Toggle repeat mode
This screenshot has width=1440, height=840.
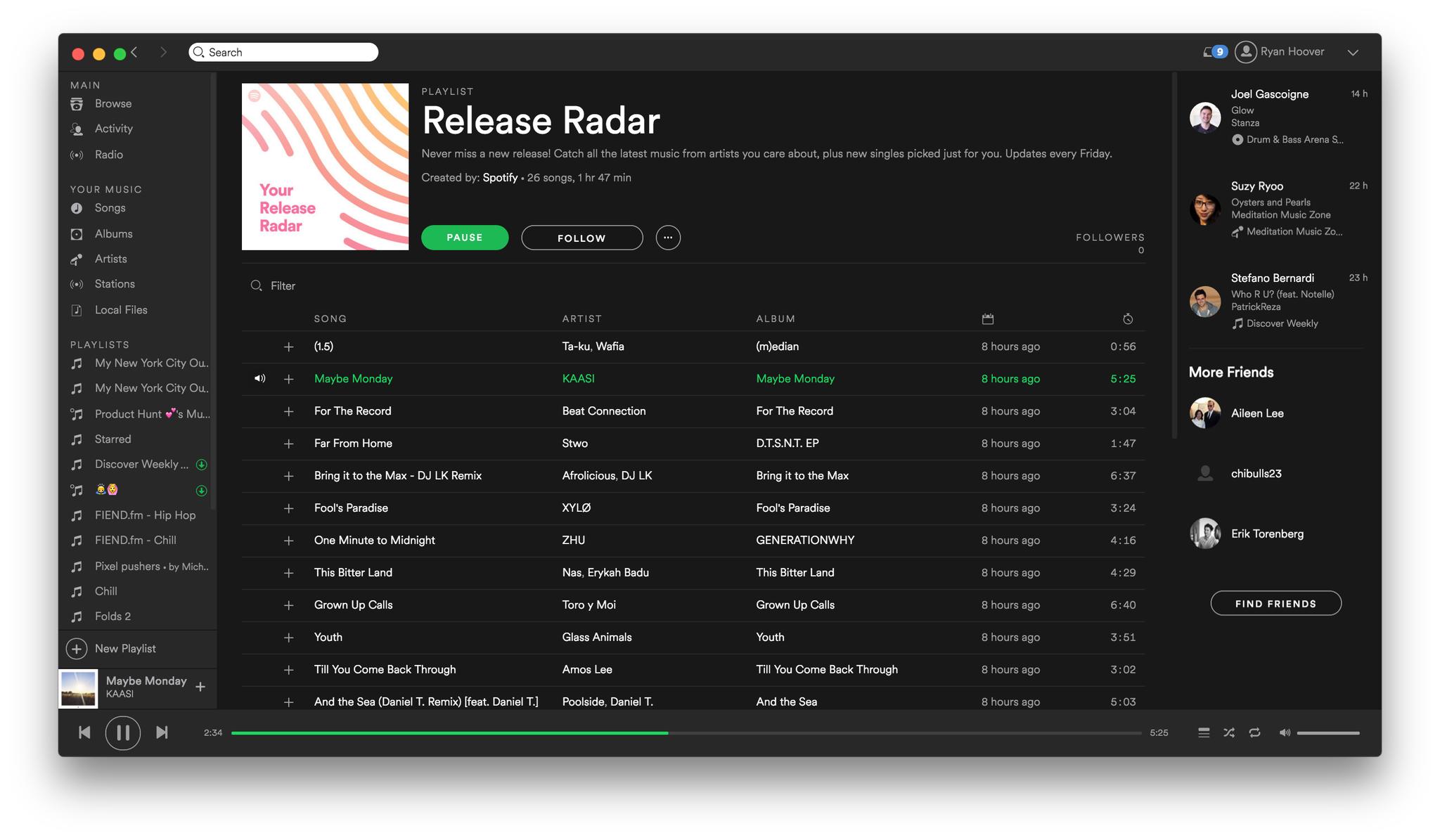click(1254, 732)
